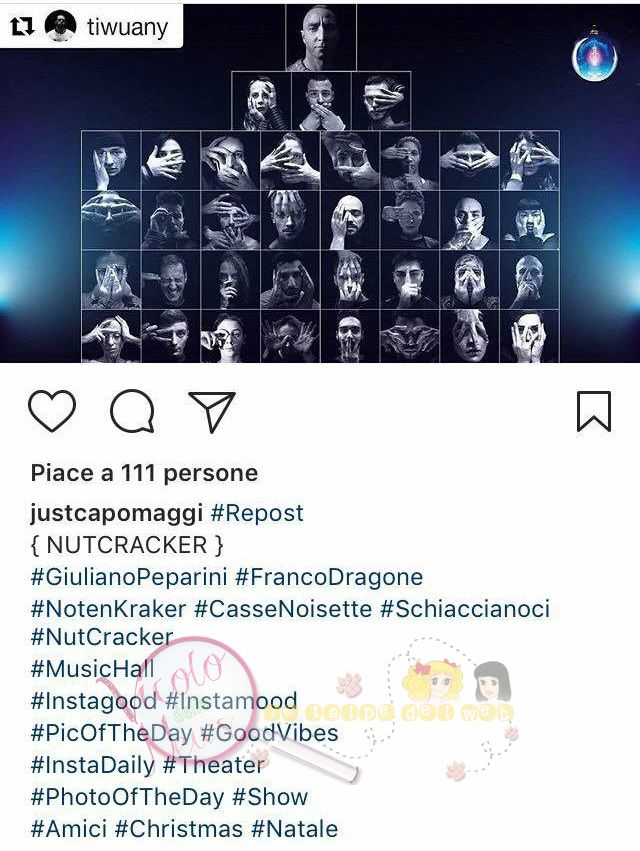Share post with paper plane icon

tap(212, 411)
